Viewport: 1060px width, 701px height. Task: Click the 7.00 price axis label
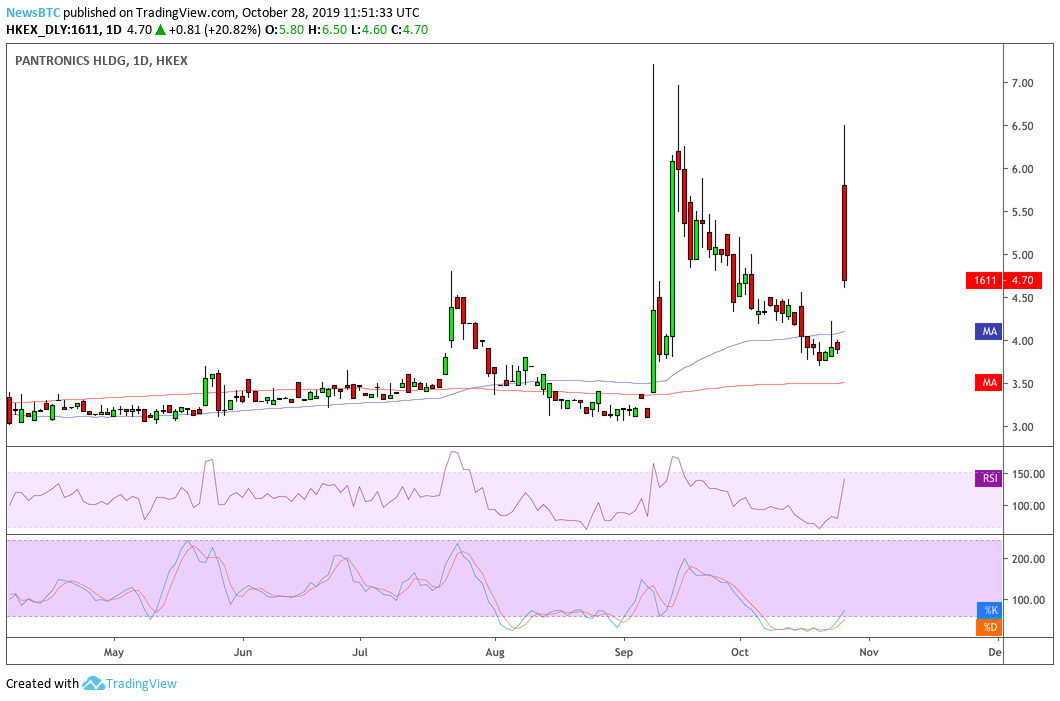(x=1022, y=83)
